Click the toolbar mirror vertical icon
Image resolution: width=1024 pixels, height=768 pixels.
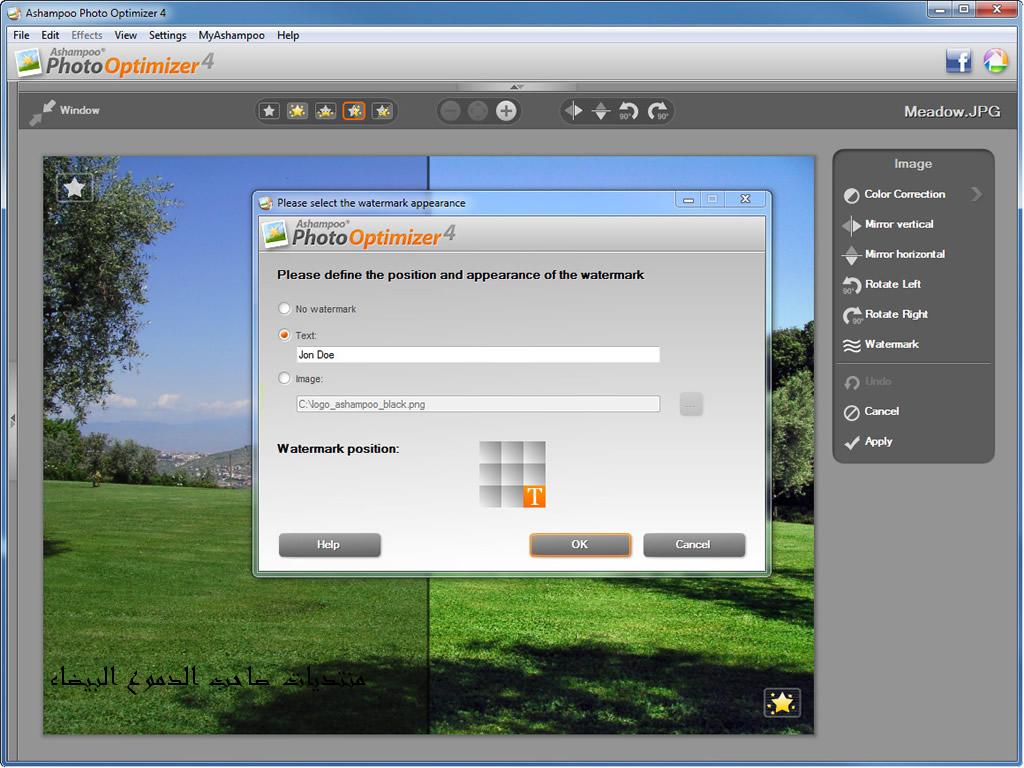(x=573, y=111)
